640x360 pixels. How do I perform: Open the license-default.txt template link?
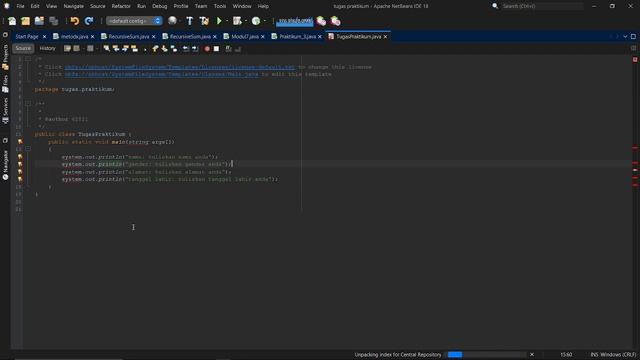coord(180,67)
